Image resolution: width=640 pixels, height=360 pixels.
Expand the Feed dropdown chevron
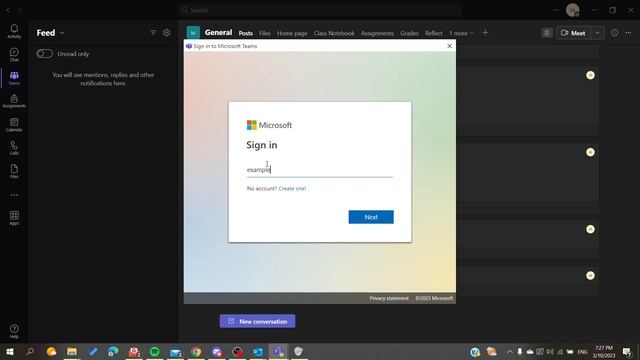pos(62,33)
